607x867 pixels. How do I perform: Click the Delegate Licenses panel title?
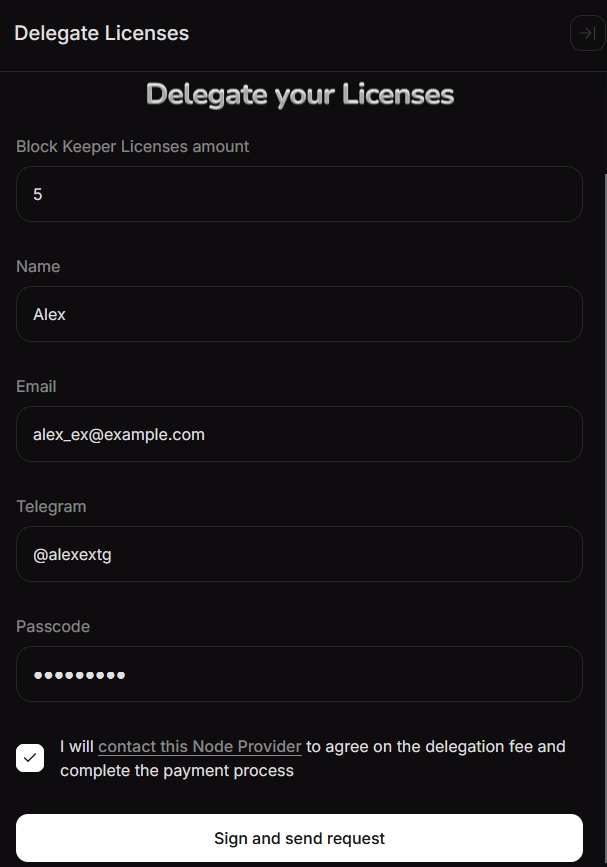coord(101,33)
